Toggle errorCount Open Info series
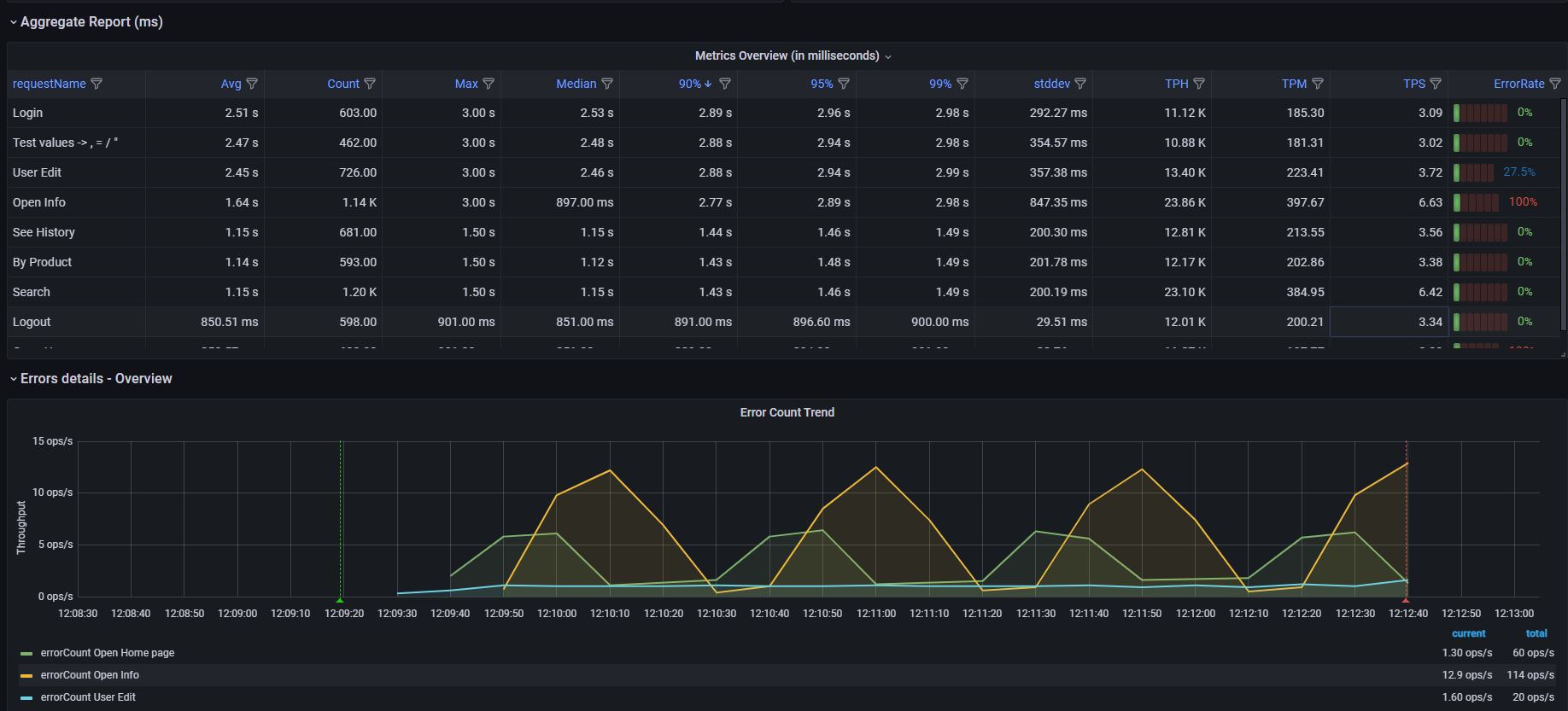1568x711 pixels. [90, 675]
